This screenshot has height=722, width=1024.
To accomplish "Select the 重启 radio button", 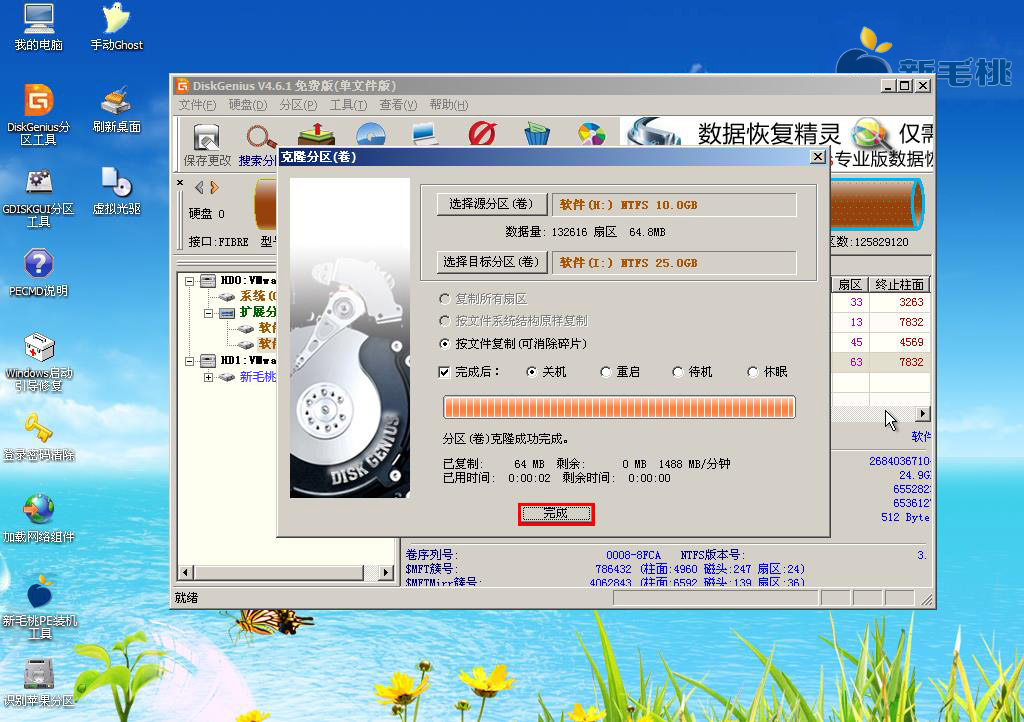I will tap(620, 372).
